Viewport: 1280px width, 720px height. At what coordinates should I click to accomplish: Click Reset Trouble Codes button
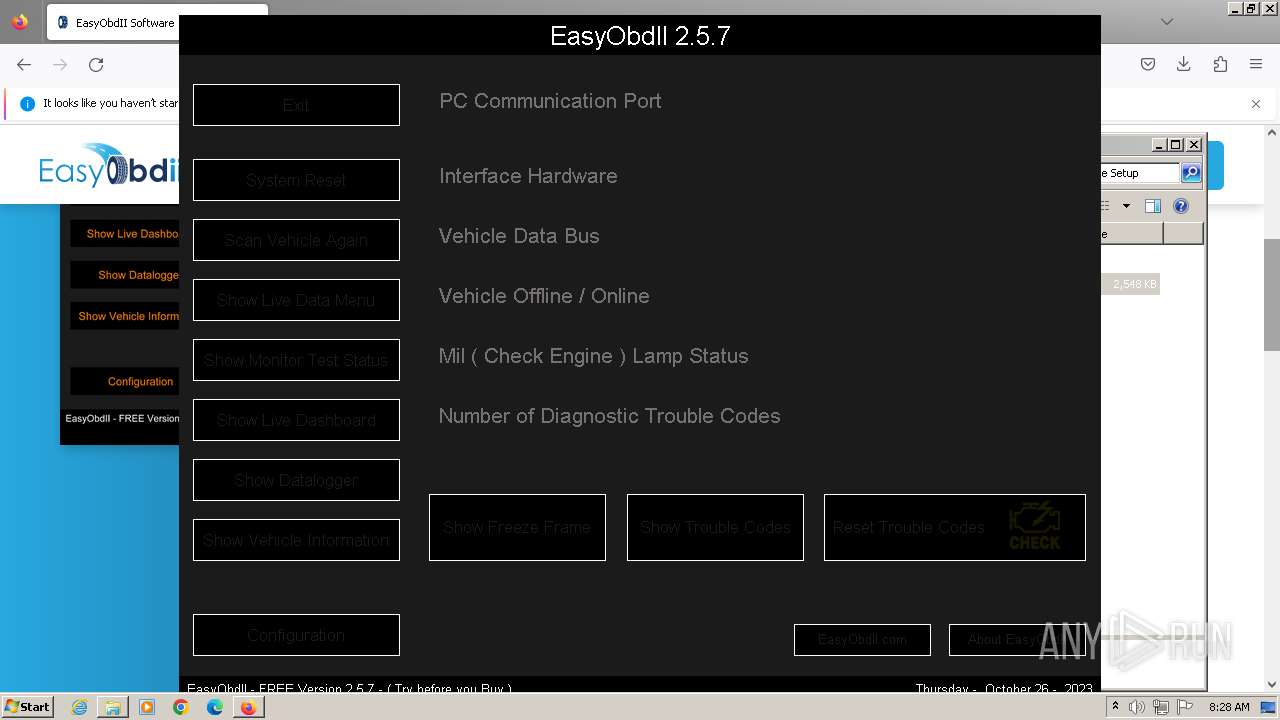[x=954, y=527]
